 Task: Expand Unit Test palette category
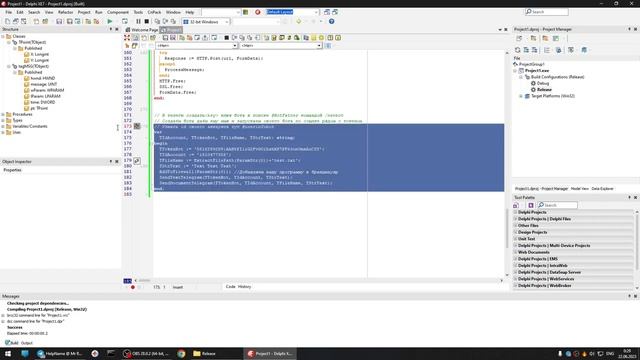pos(516,239)
